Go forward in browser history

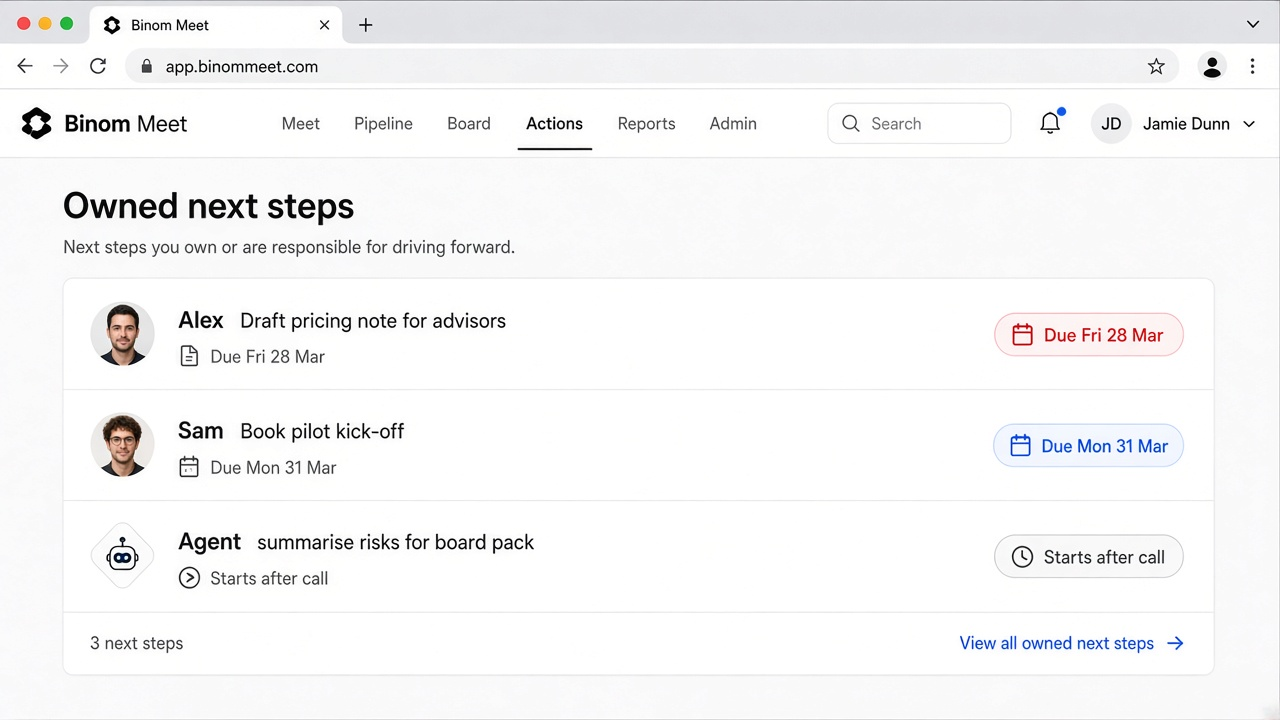pyautogui.click(x=61, y=66)
